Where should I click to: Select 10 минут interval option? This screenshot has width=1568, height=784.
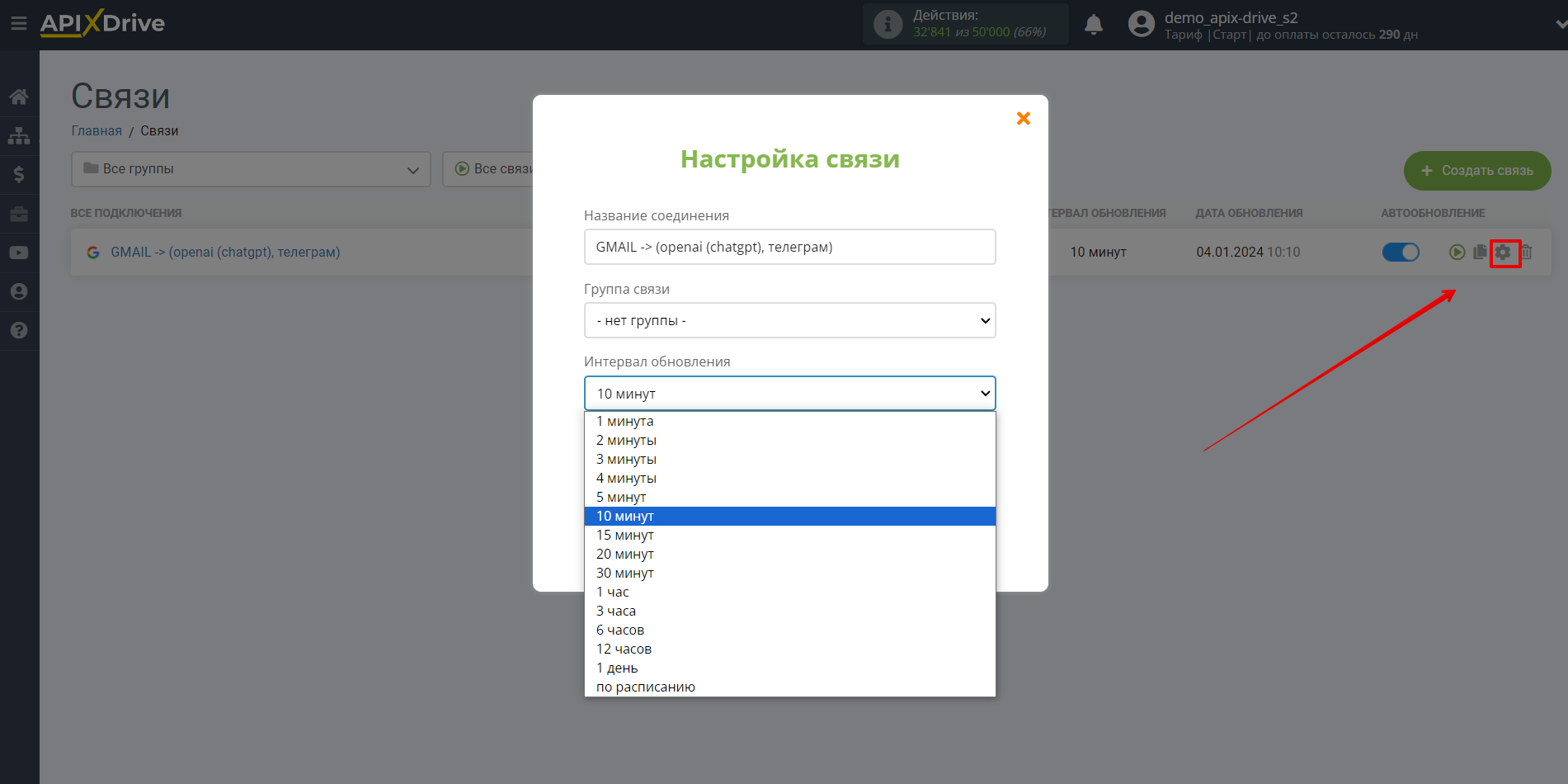pyautogui.click(x=789, y=516)
